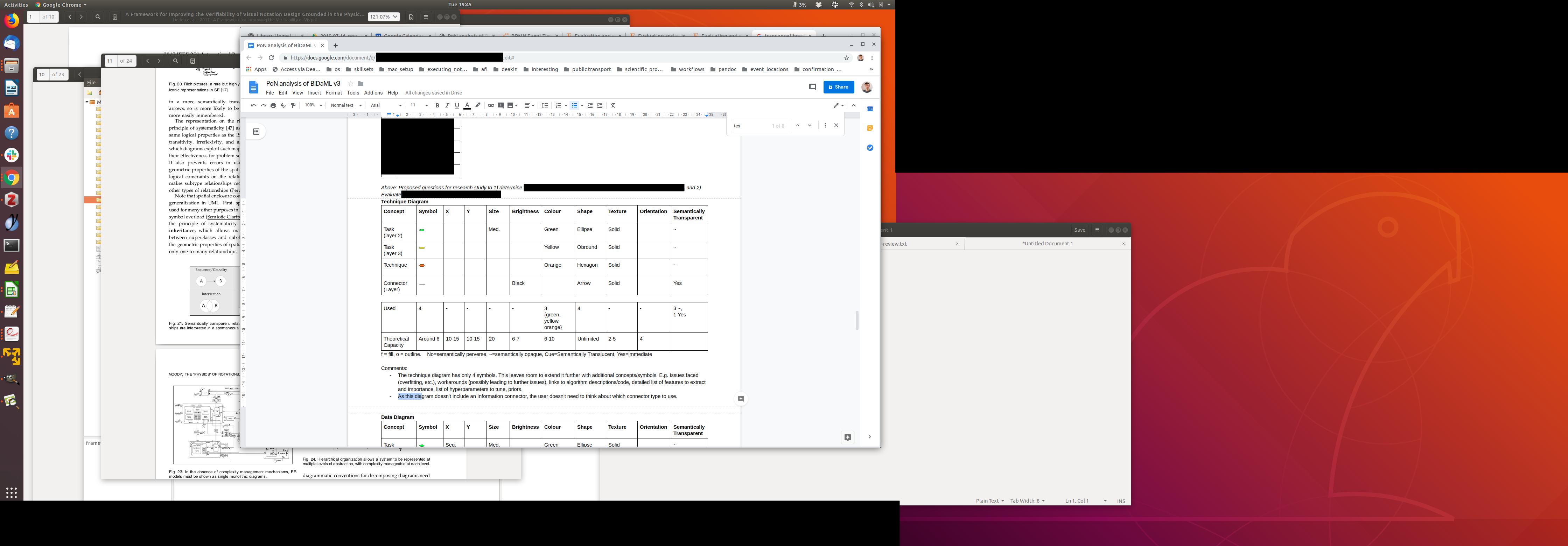The height and width of the screenshot is (546, 1568).
Task: Open the document outline panel icon
Action: (256, 132)
